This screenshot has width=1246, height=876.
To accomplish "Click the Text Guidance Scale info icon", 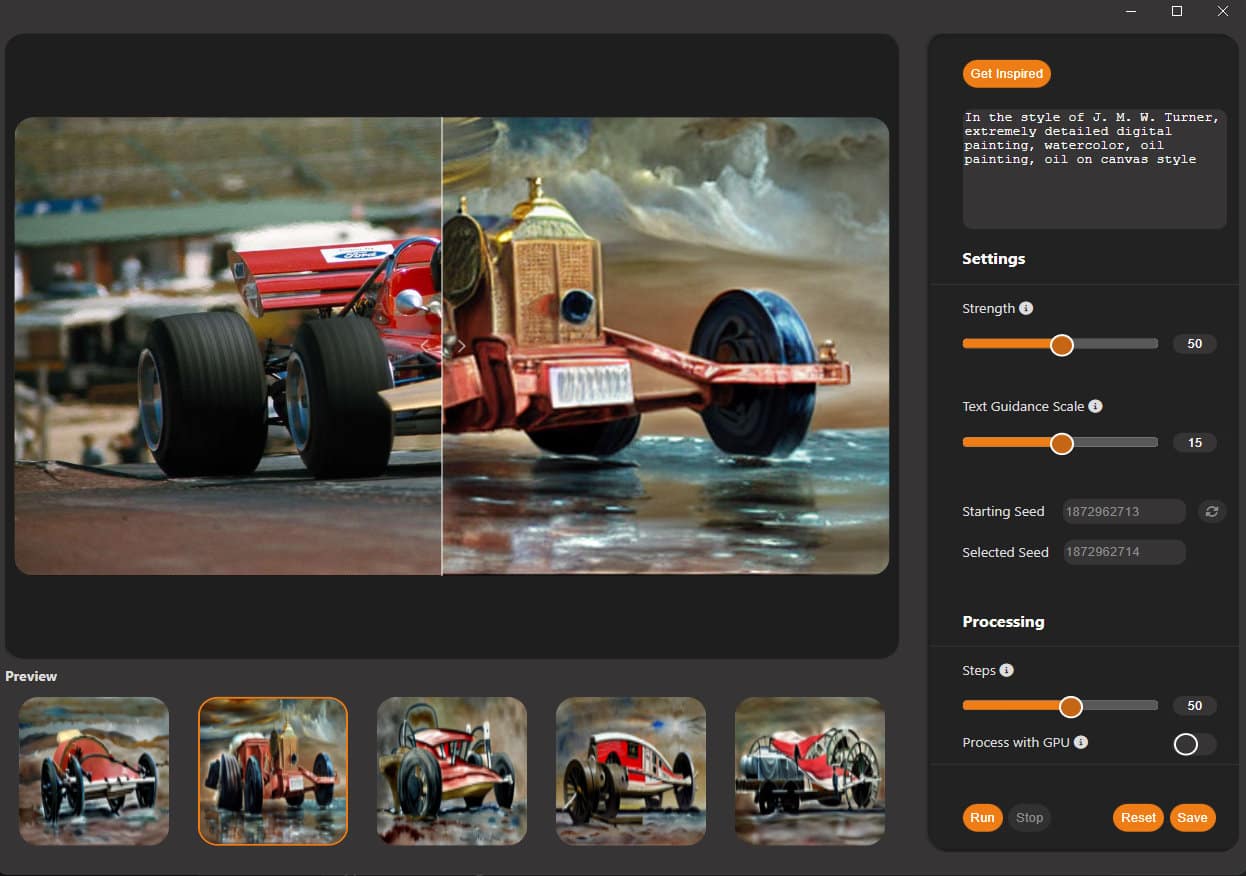I will [x=1094, y=406].
